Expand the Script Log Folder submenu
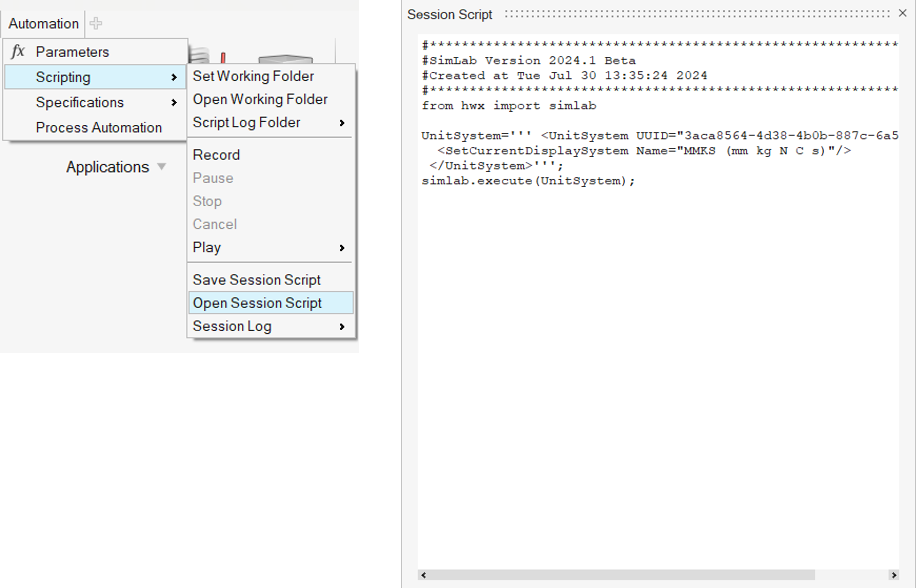The width and height of the screenshot is (917, 588). click(x=342, y=123)
